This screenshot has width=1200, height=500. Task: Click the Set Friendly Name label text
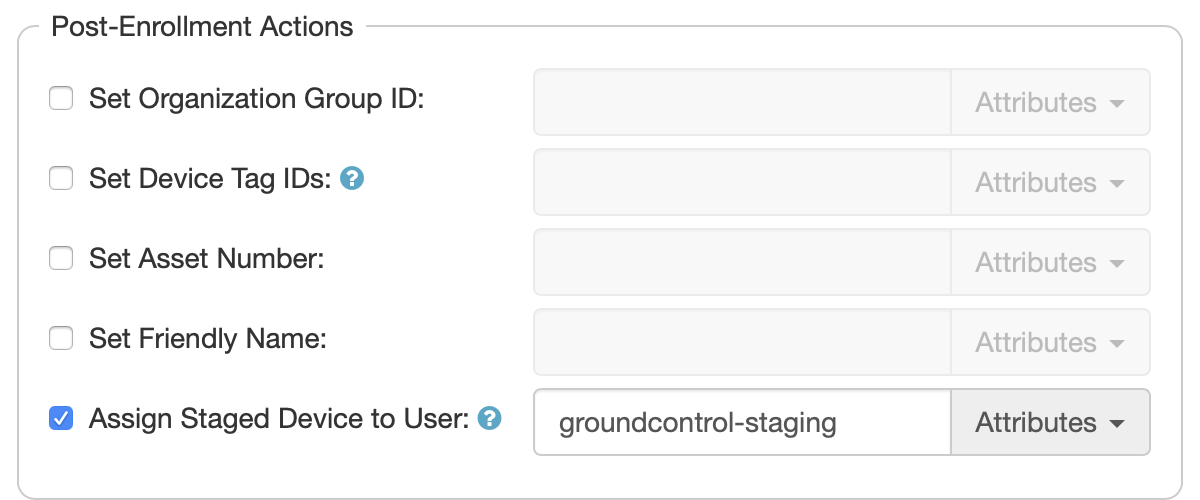click(208, 339)
